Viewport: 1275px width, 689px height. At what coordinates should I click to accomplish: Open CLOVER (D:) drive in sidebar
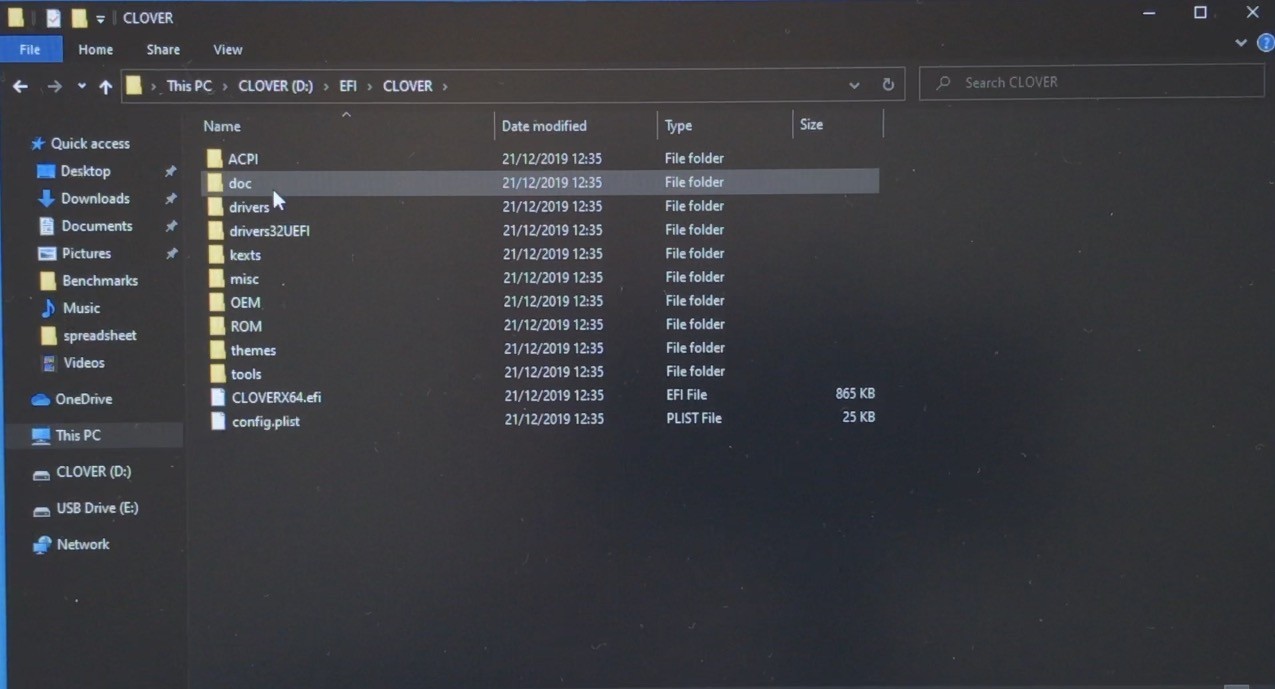click(93, 472)
